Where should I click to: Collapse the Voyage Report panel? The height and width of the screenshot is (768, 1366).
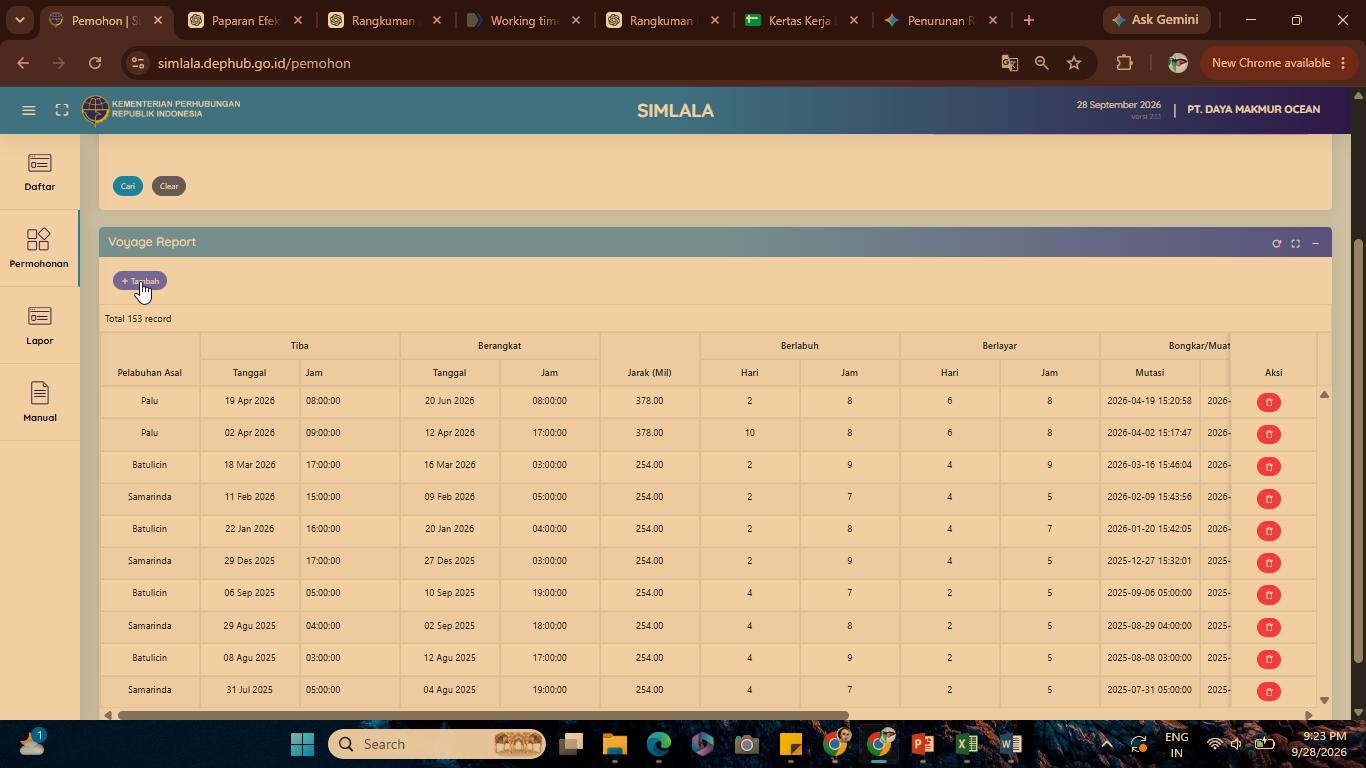(1315, 243)
